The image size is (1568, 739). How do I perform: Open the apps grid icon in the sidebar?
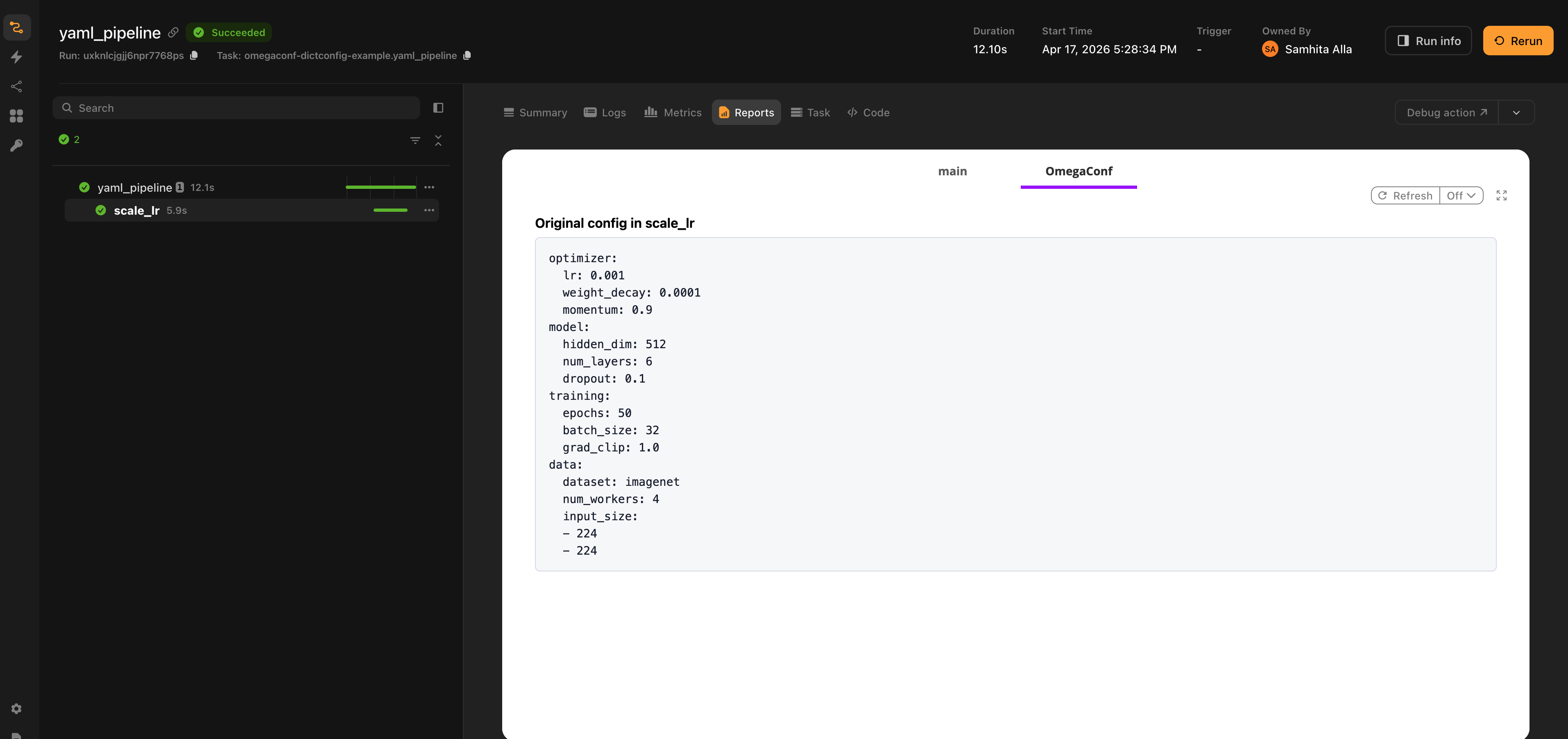click(x=16, y=115)
